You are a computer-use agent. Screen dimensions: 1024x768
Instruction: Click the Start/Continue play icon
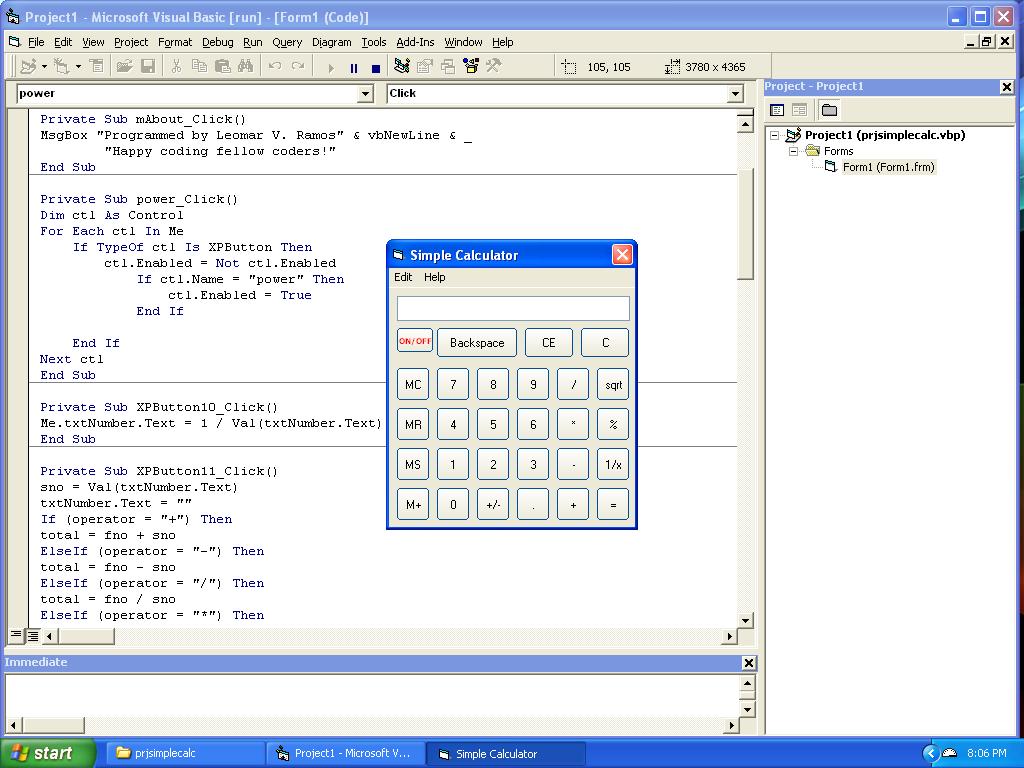(x=330, y=67)
